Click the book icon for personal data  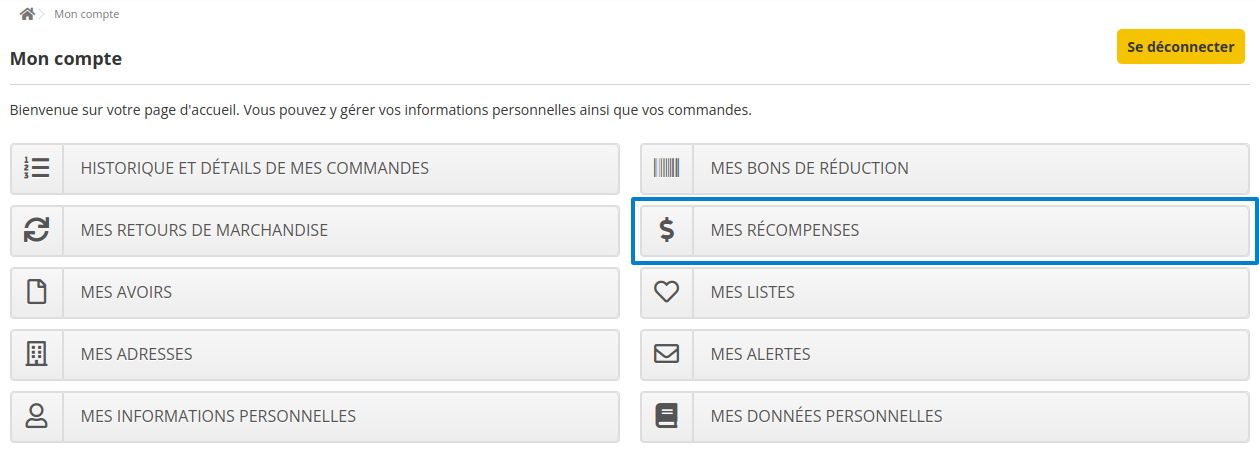pyautogui.click(x=666, y=416)
